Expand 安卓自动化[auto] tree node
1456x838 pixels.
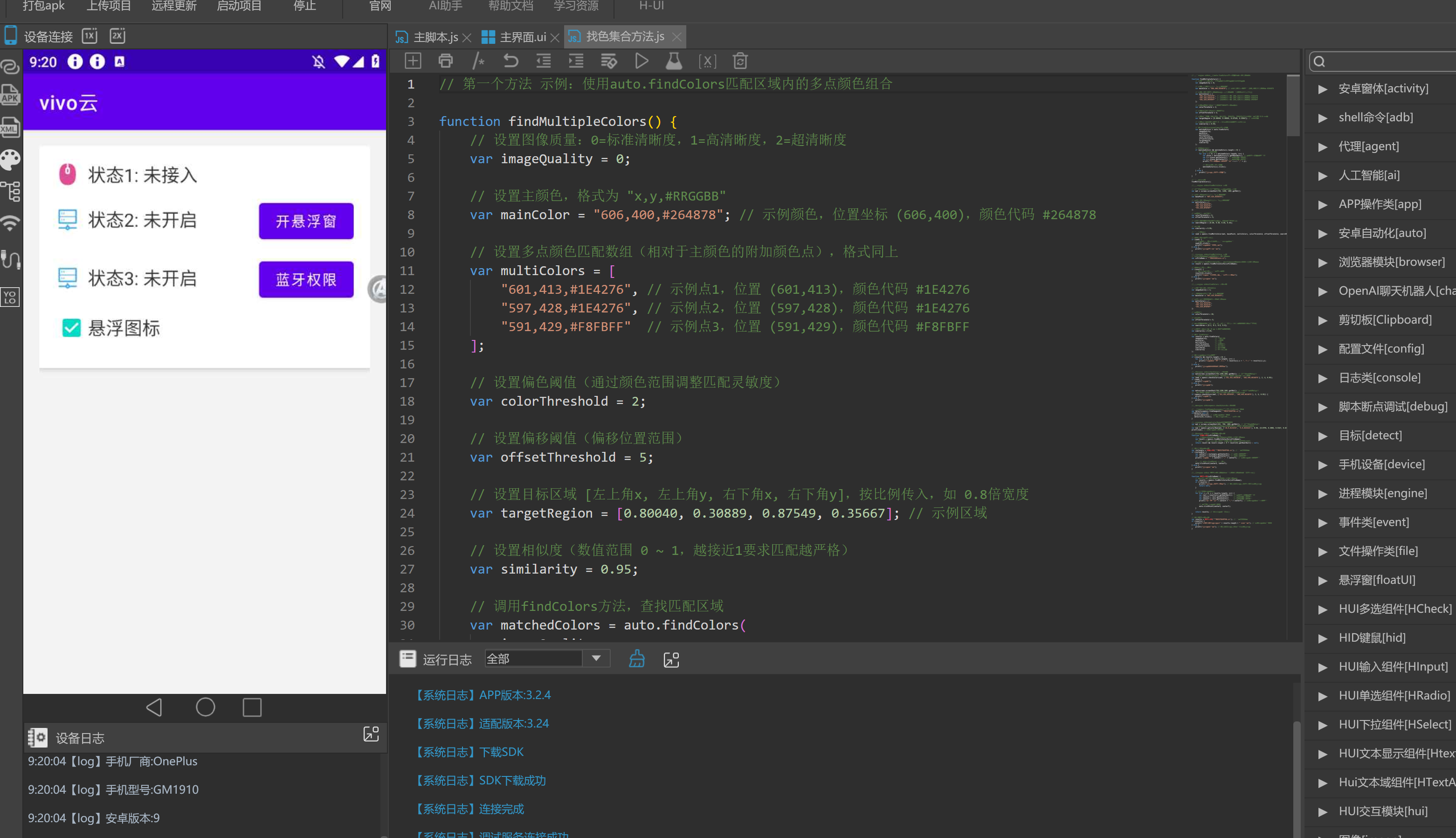1323,234
